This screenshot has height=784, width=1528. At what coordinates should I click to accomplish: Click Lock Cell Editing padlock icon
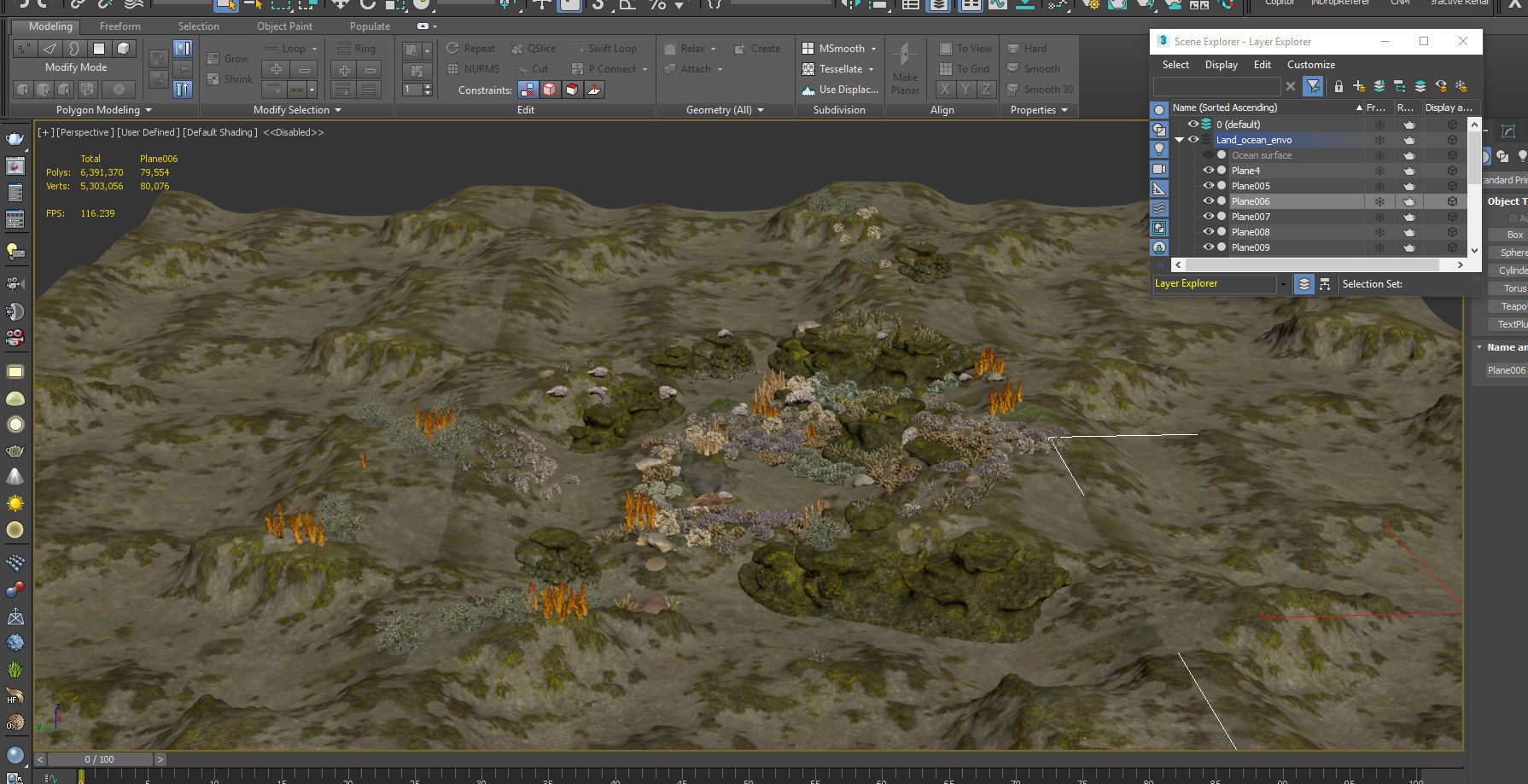pyautogui.click(x=1338, y=86)
